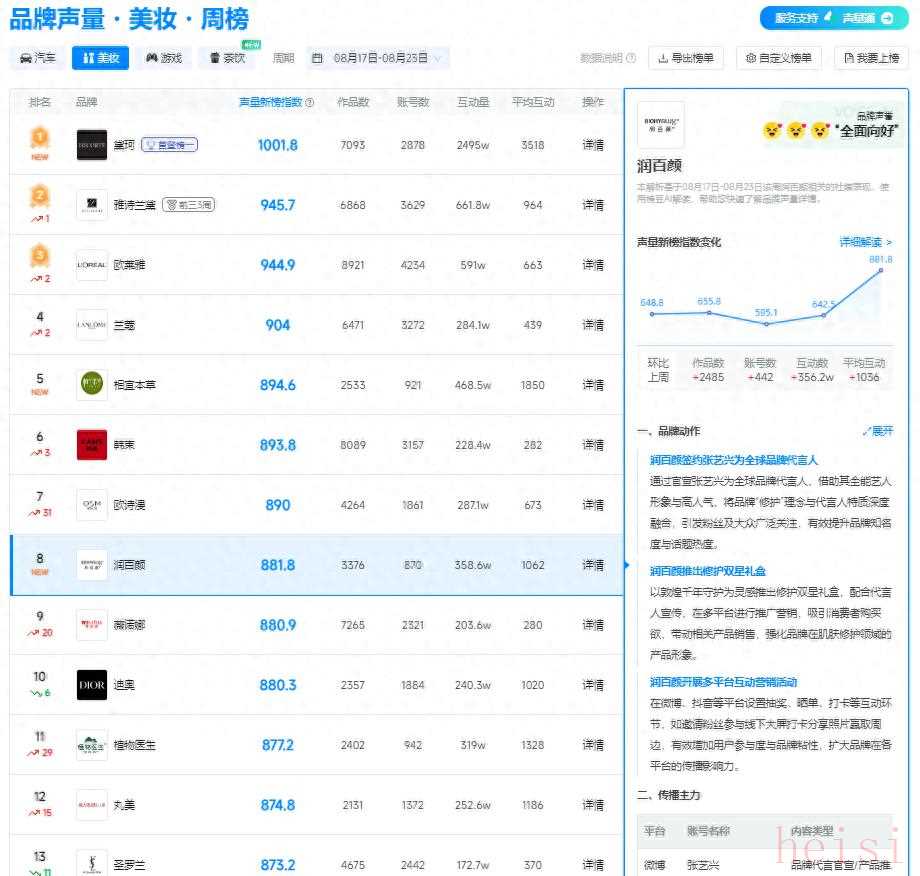The height and width of the screenshot is (876, 920).
Task: Click the 881.8 data point on the trend chart
Action: (881, 271)
